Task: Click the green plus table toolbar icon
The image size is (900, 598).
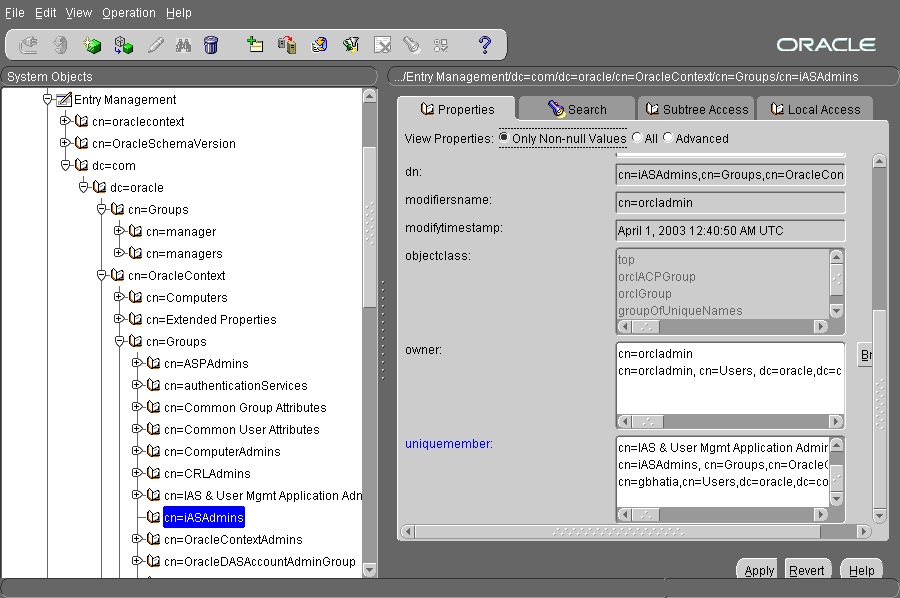Action: point(255,45)
